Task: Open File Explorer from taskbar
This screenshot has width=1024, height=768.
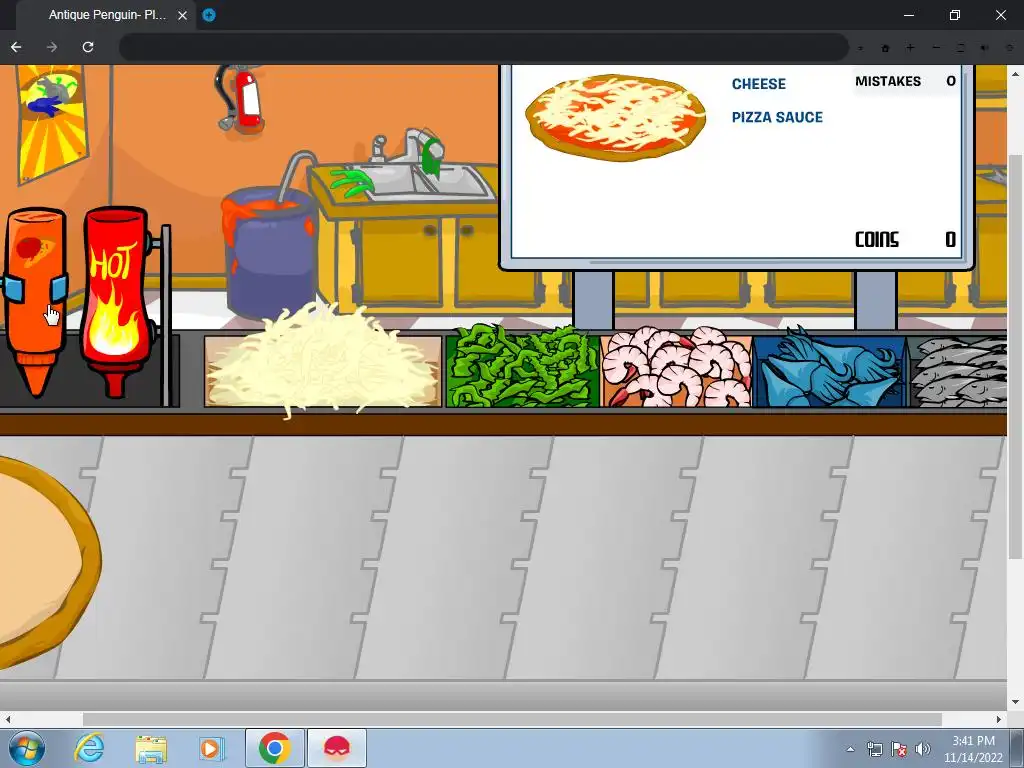Action: point(151,749)
